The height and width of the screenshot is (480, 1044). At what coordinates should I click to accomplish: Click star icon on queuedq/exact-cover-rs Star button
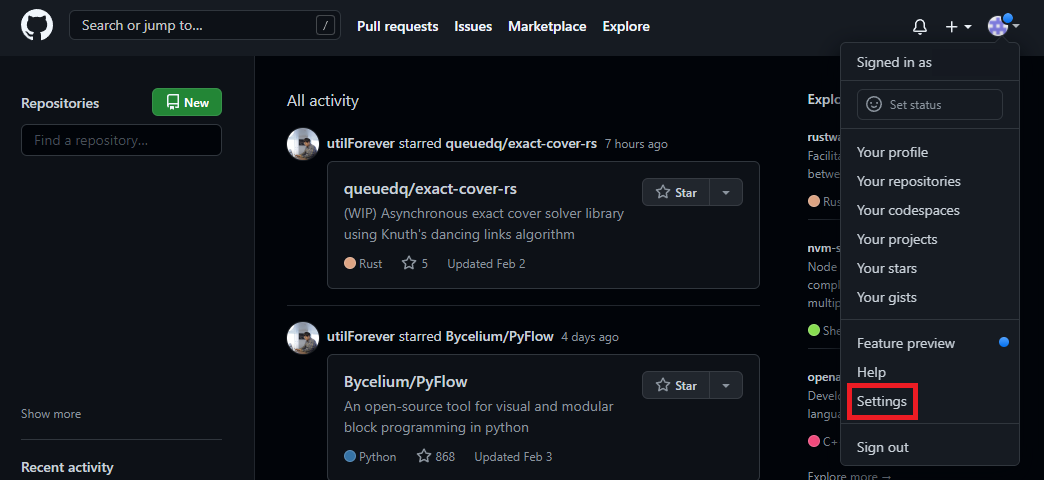point(662,192)
